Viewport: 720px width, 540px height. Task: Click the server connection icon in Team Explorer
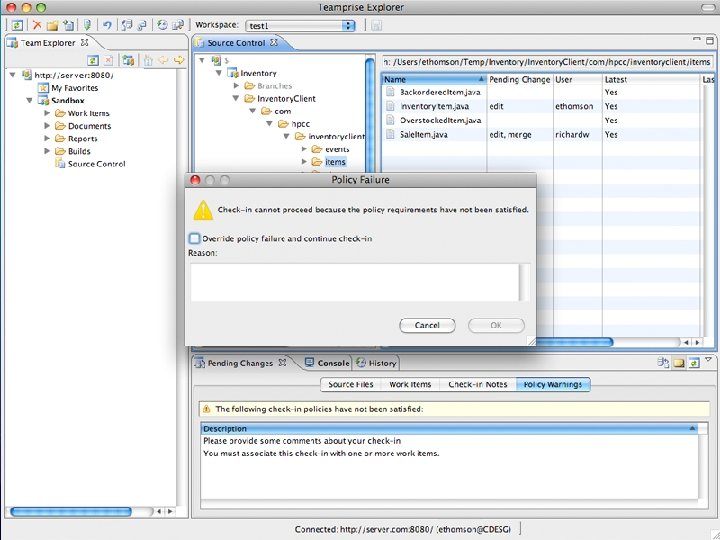(128, 60)
